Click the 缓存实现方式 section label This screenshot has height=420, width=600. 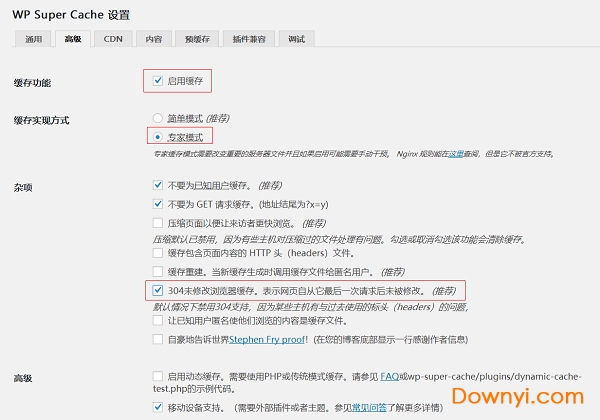pos(41,120)
